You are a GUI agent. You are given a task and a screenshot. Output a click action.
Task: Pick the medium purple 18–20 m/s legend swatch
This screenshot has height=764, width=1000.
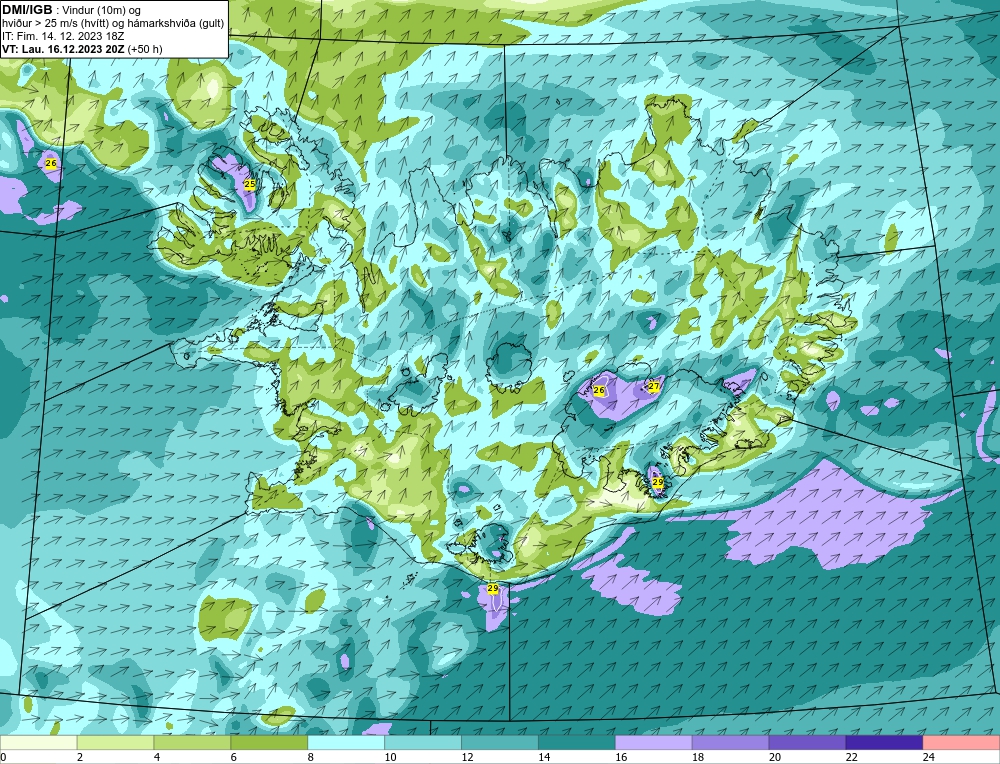coord(730,743)
